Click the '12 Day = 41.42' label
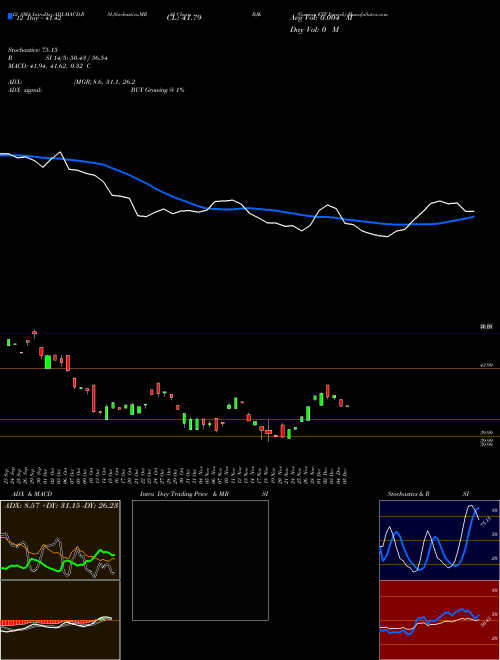 point(37,18)
